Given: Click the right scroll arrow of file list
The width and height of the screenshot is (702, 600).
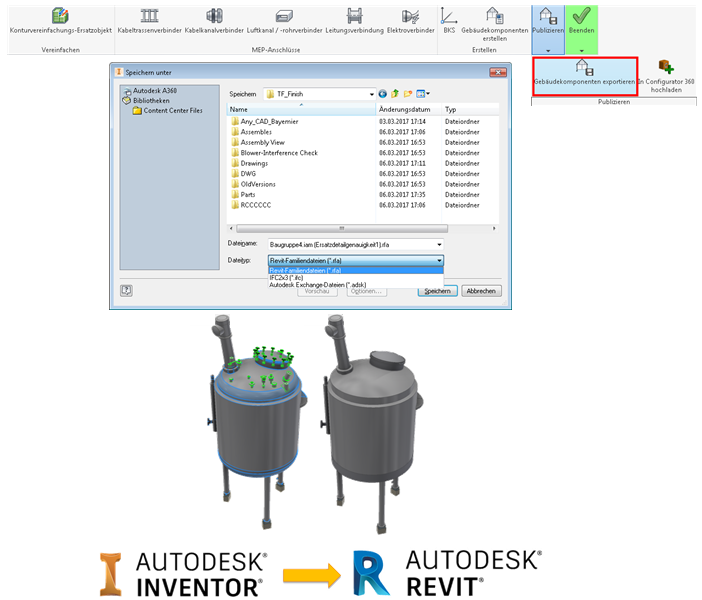Looking at the screenshot, I should [x=494, y=228].
